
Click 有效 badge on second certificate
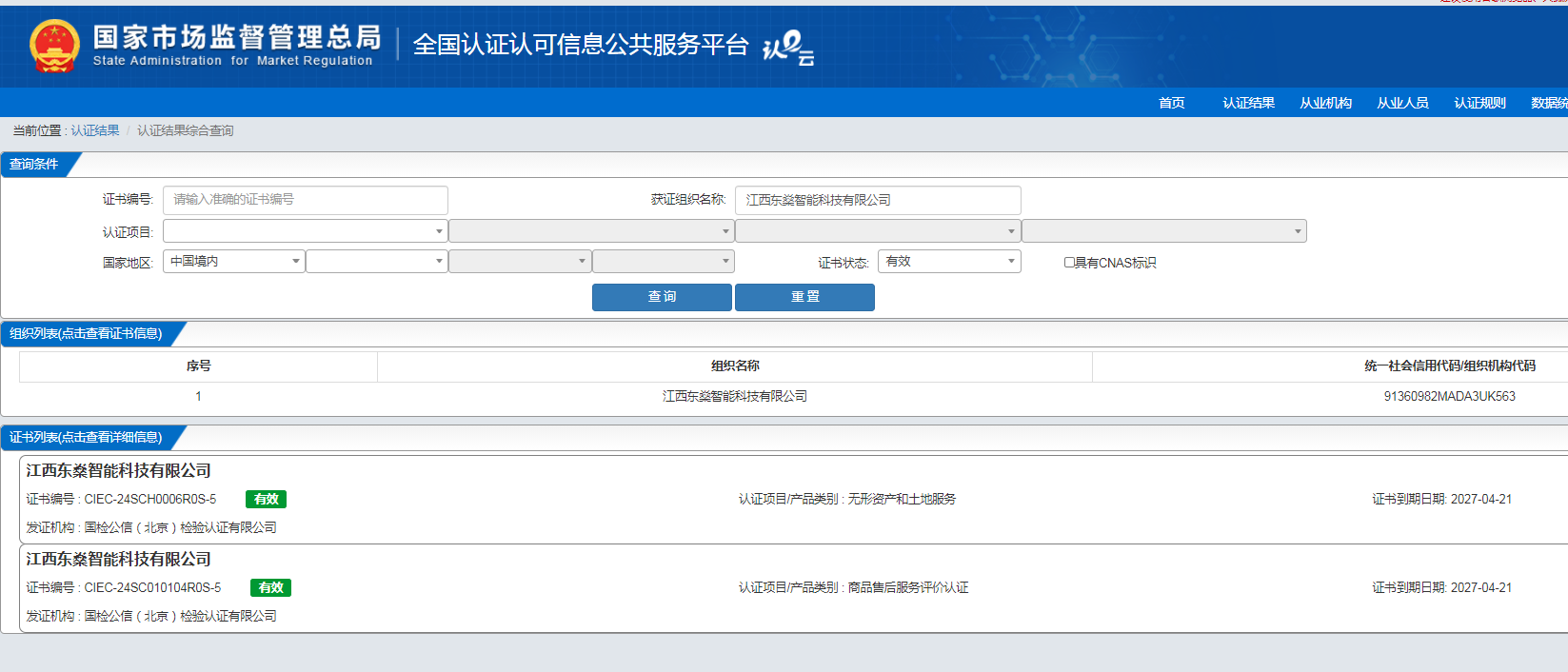click(x=270, y=587)
